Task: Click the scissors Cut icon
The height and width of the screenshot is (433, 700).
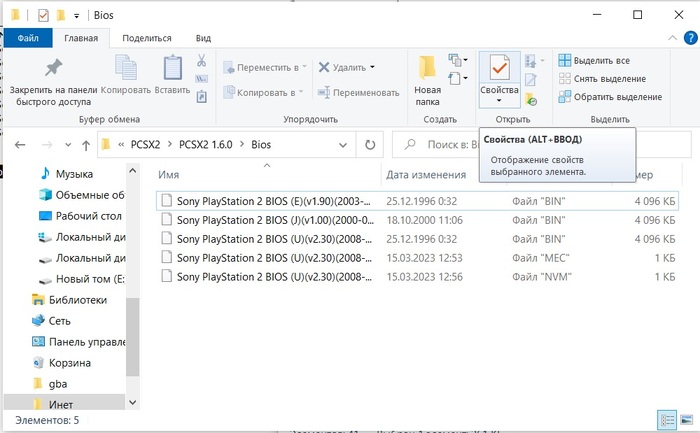Action: [x=202, y=61]
